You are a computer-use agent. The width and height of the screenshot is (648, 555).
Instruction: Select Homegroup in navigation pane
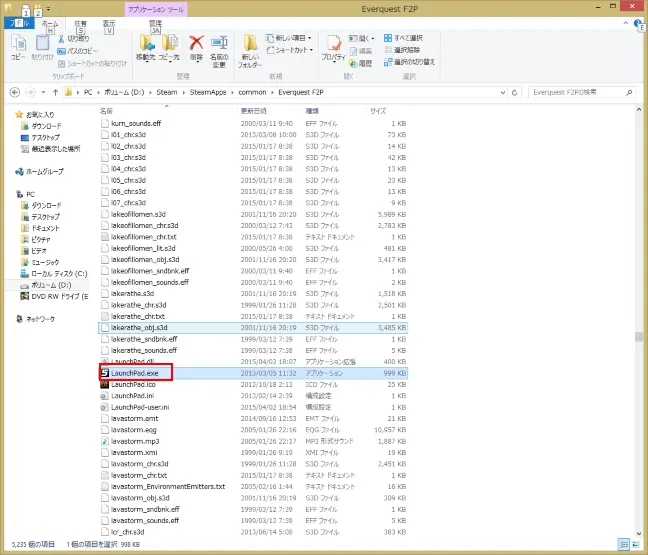click(x=39, y=172)
